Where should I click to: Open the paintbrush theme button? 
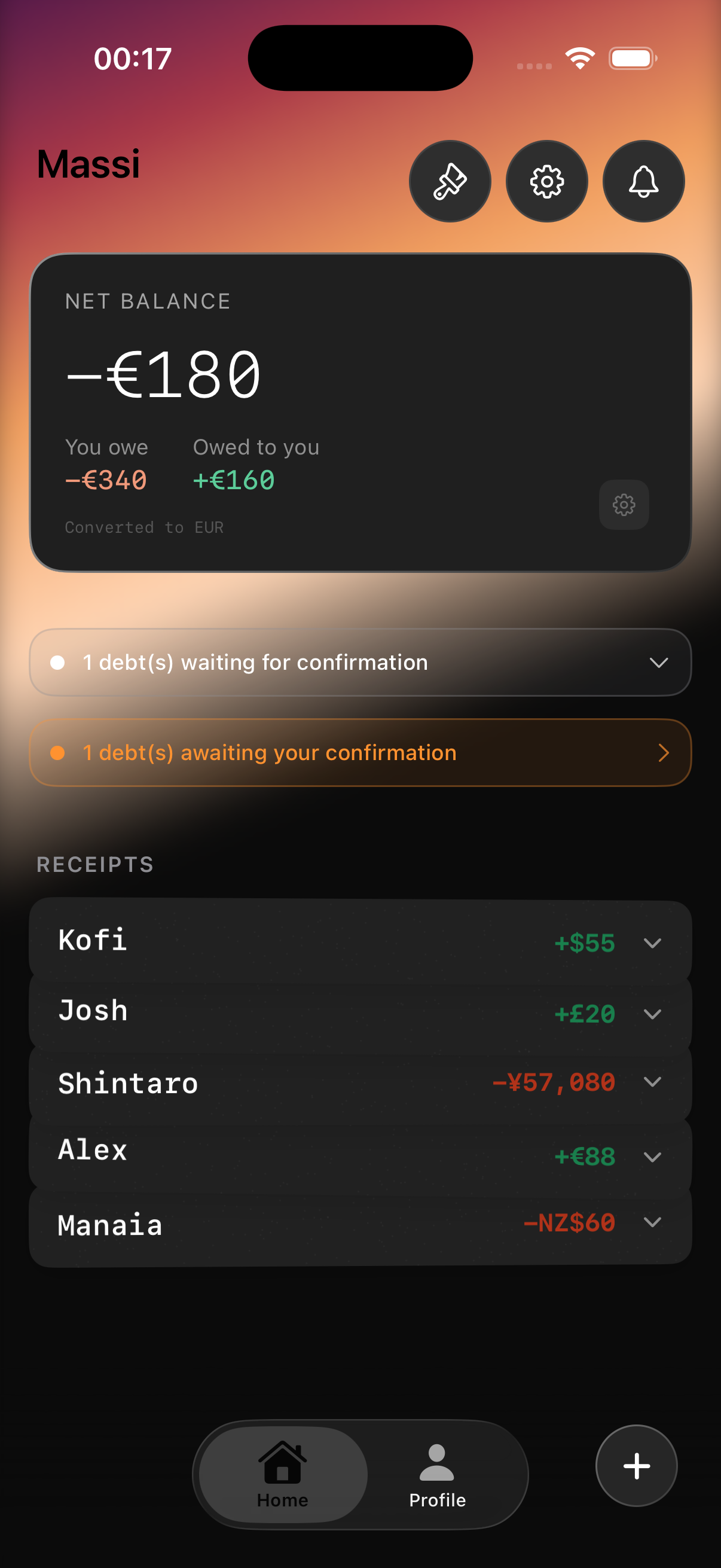450,181
